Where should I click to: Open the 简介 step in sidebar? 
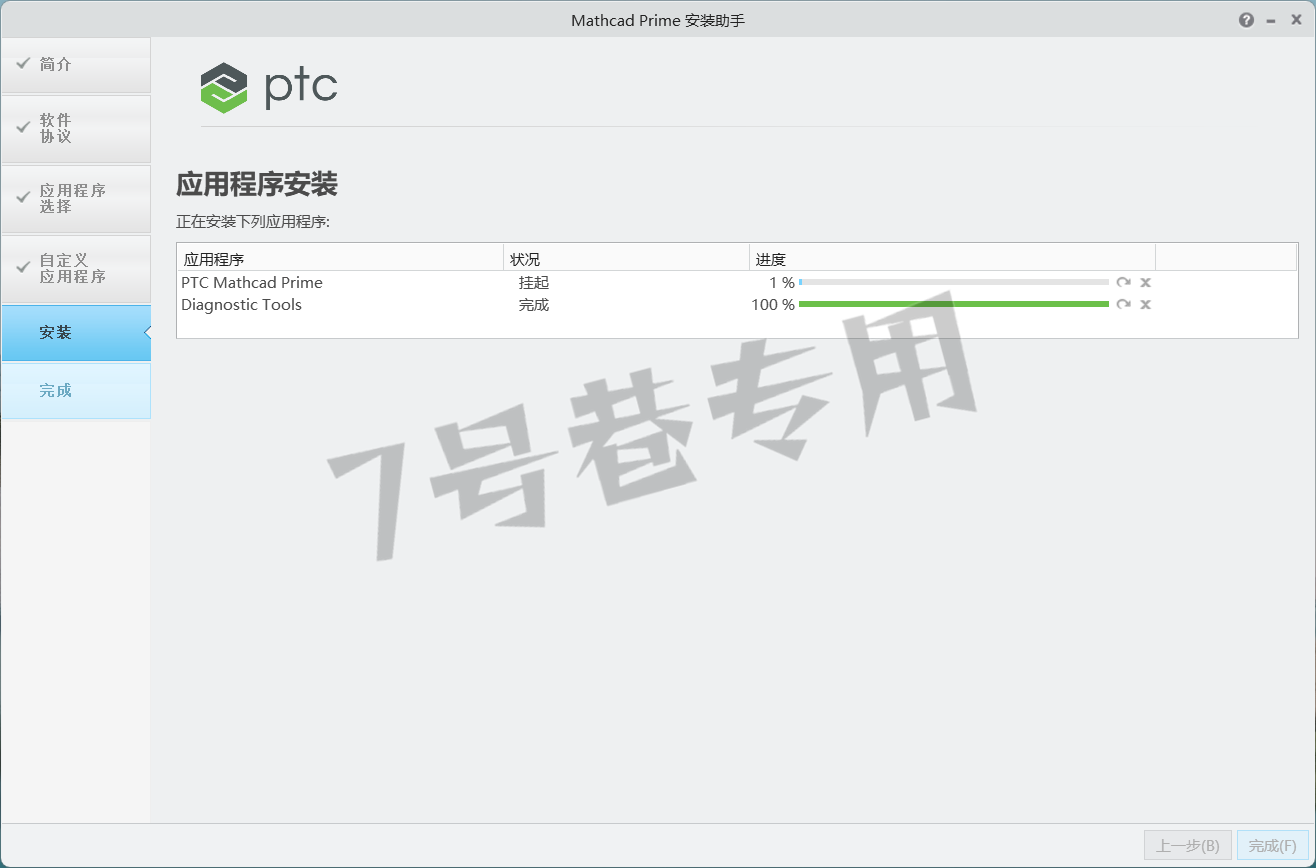pyautogui.click(x=76, y=65)
